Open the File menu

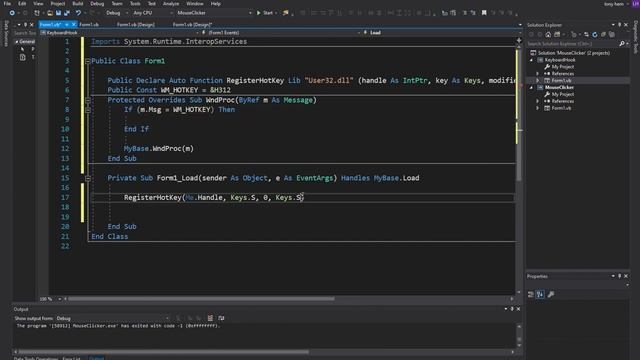click(x=7, y=4)
